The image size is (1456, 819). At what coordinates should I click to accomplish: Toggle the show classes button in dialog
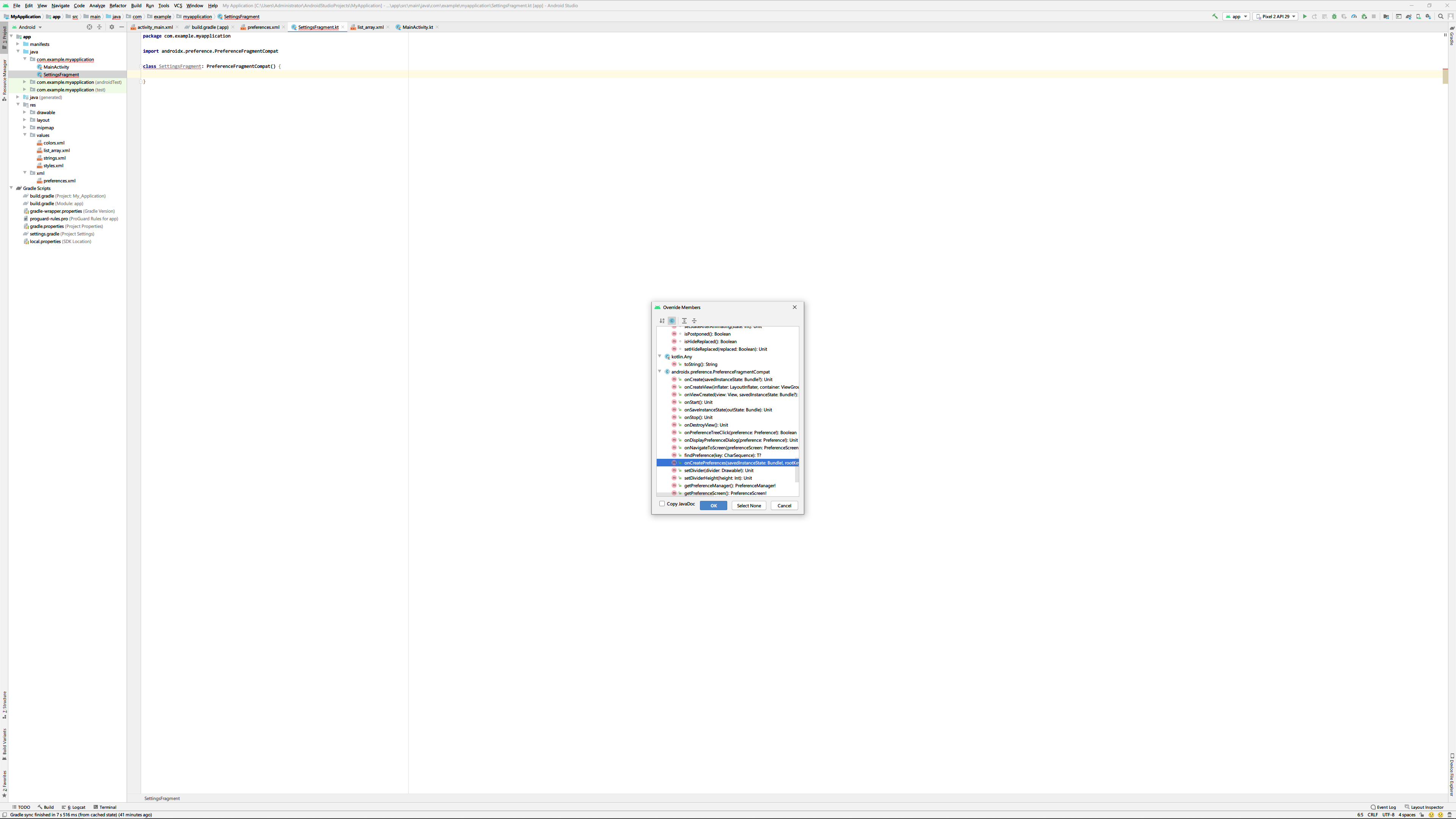(672, 320)
